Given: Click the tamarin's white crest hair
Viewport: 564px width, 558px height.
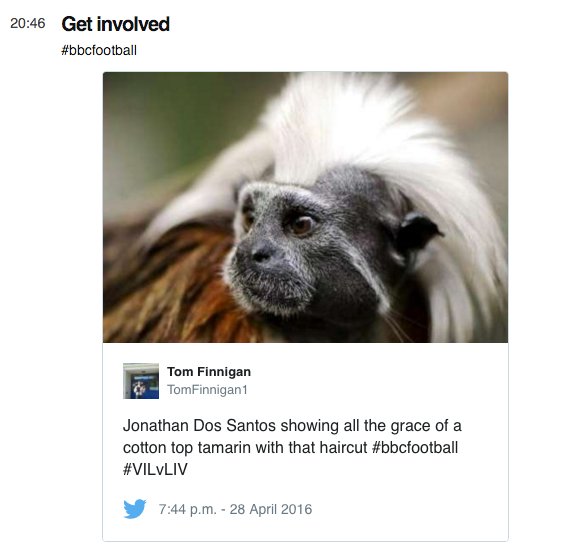Looking at the screenshot, I should 345,130.
